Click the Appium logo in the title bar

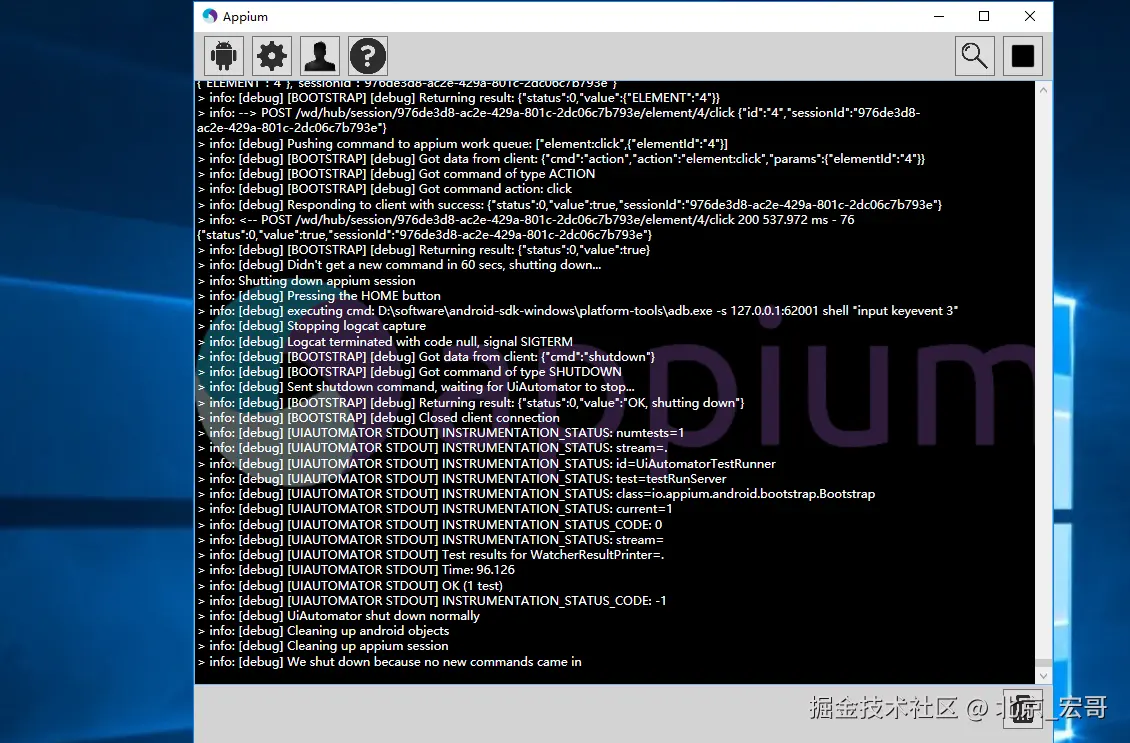tap(210, 16)
